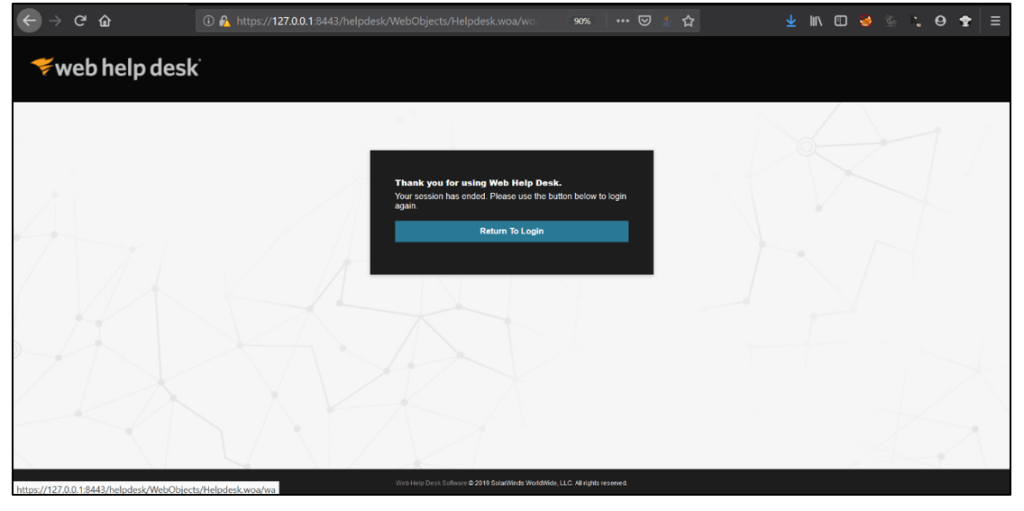Click the red circular extension icon
The height and width of the screenshot is (511, 1024).
pos(865,21)
